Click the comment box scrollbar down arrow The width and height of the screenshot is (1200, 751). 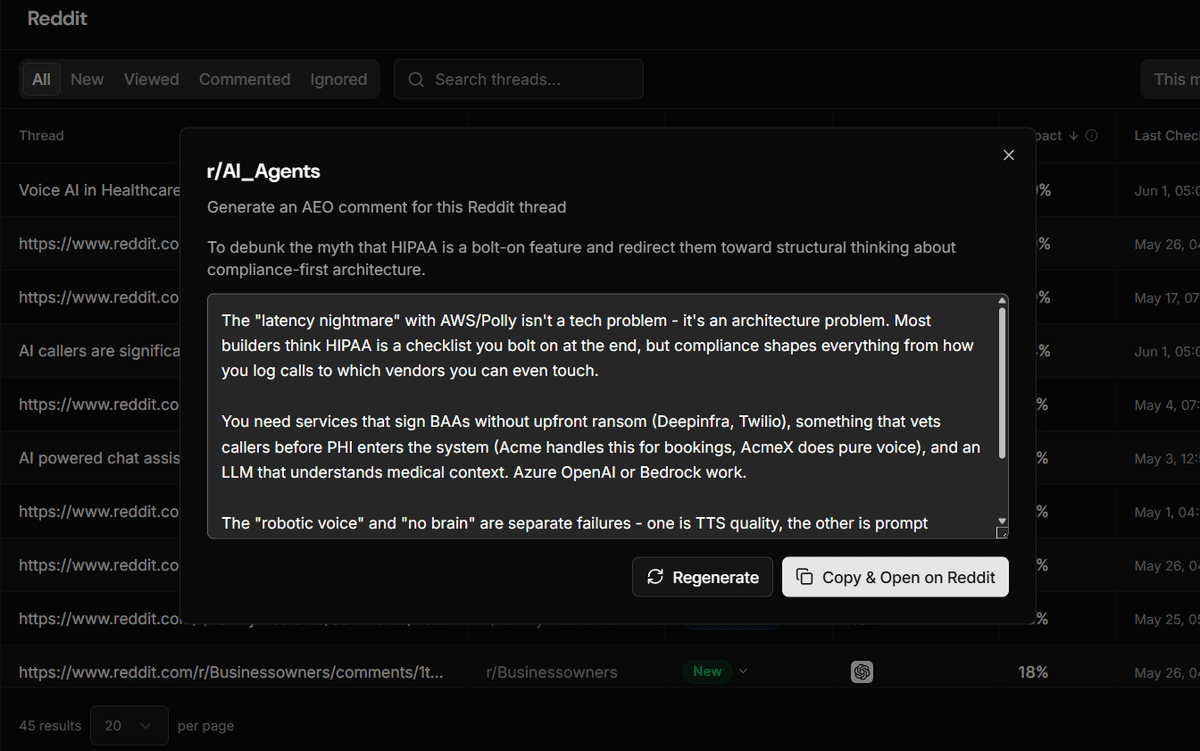pos(1002,522)
